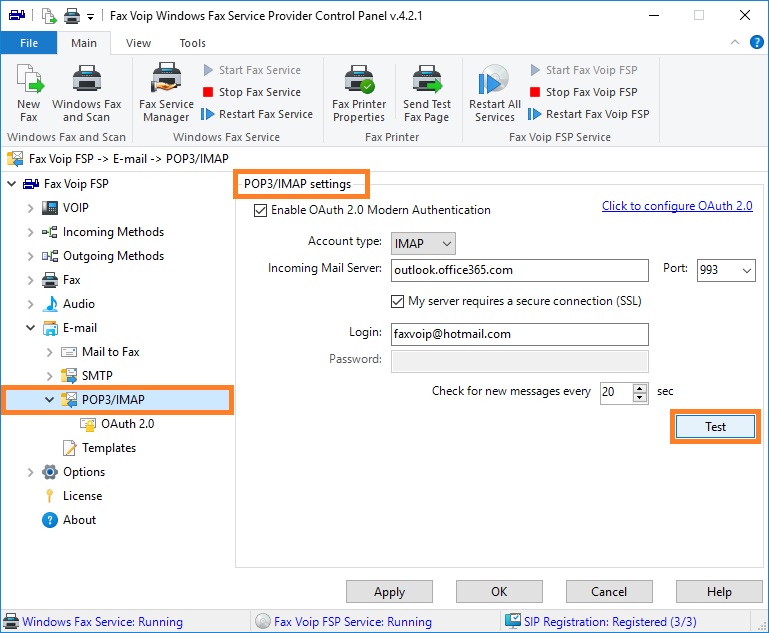Viewport: 769px width, 633px height.
Task: Open Account type IMAP dropdown
Action: click(x=423, y=244)
